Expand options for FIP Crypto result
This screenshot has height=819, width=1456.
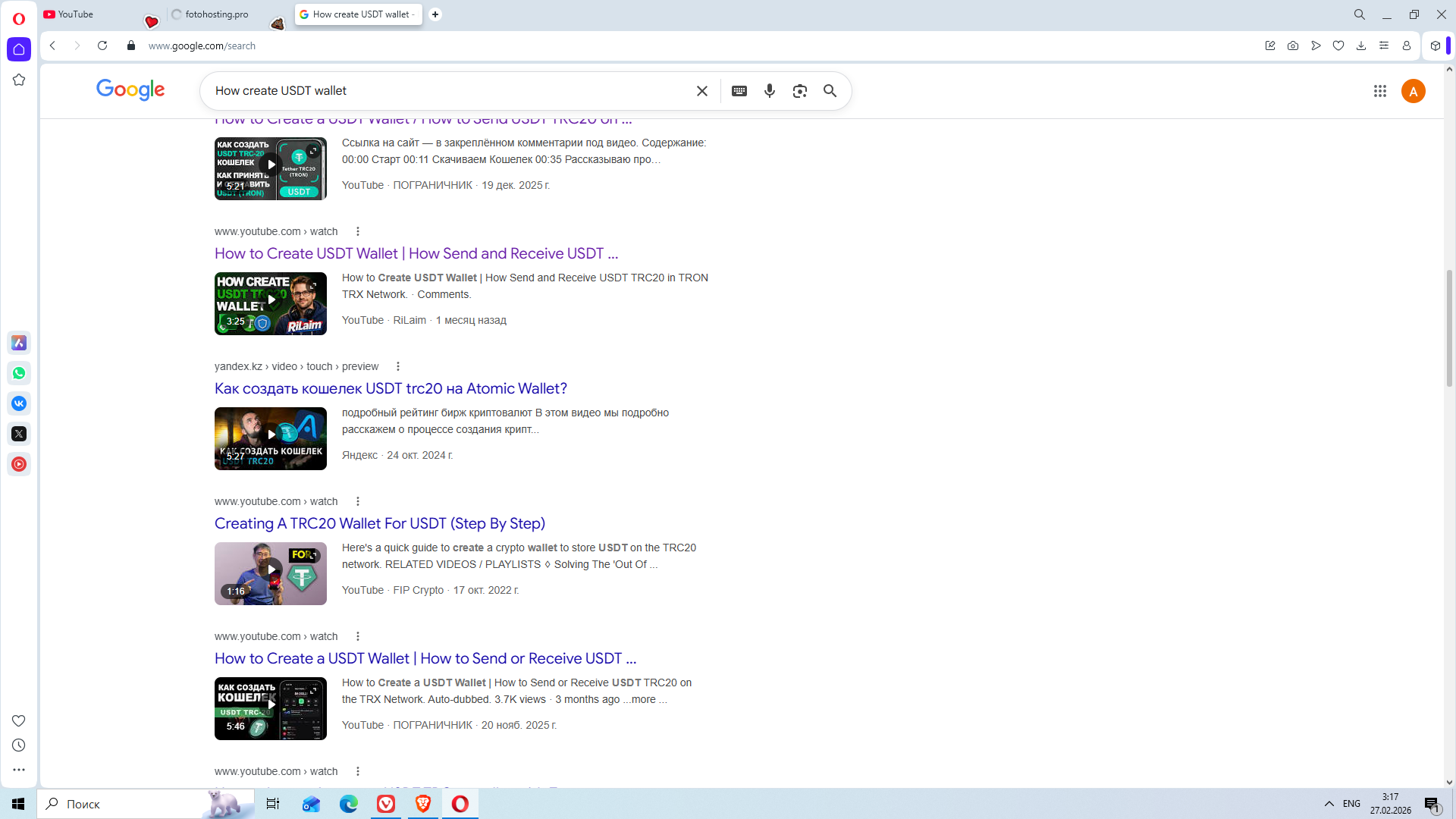(x=358, y=501)
